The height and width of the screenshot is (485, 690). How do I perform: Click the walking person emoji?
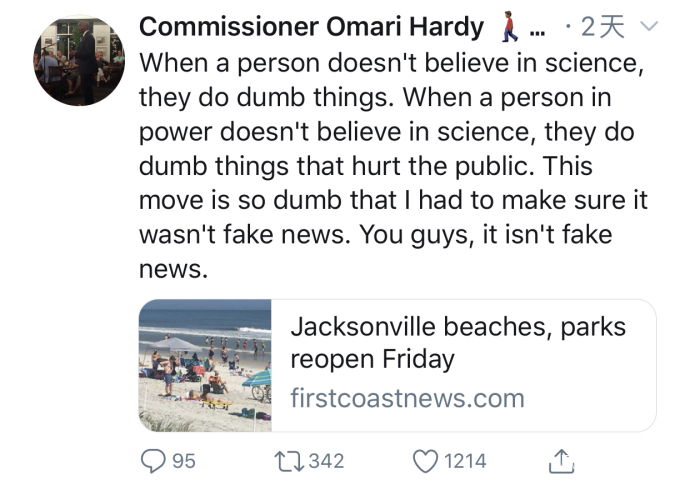coord(508,27)
